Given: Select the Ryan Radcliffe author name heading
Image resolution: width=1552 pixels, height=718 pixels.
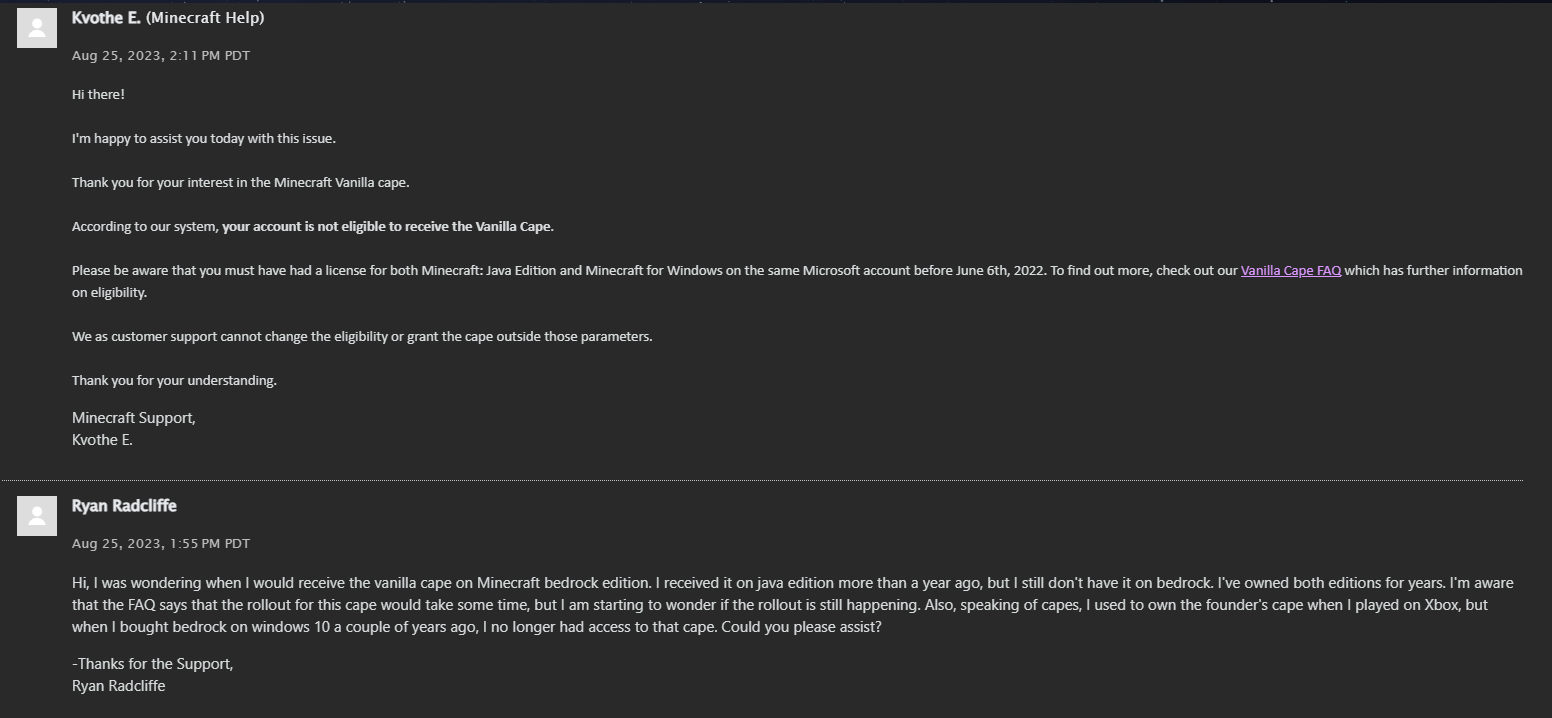Looking at the screenshot, I should click(x=124, y=506).
